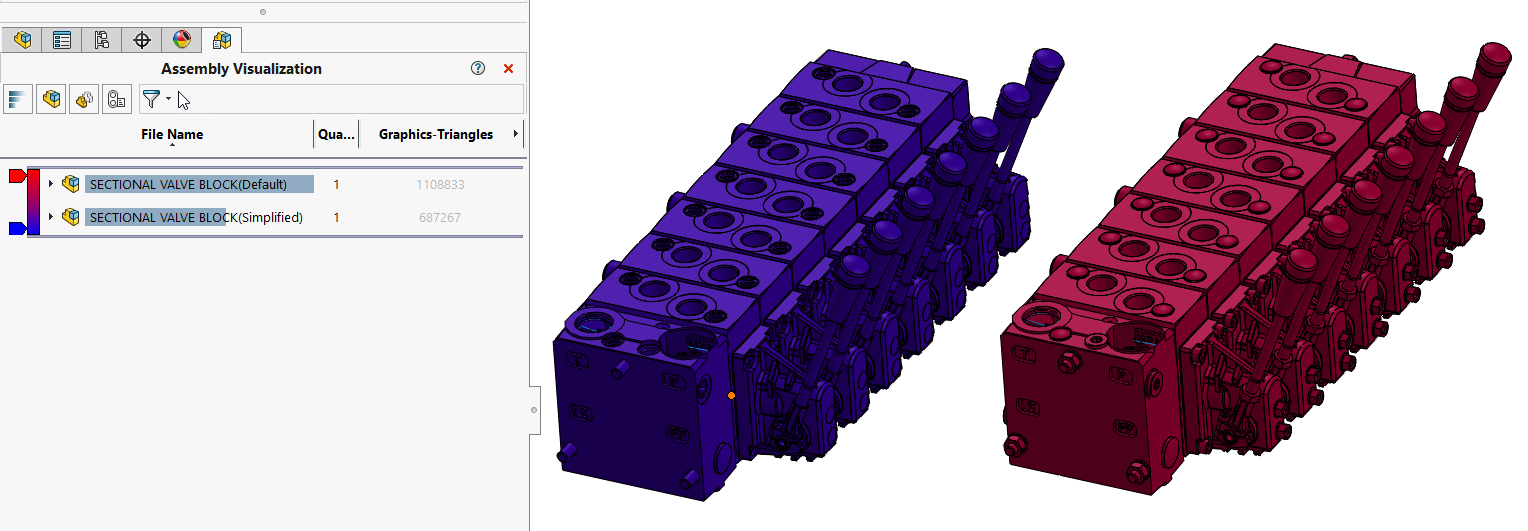Sort by File Name column header
The width and height of the screenshot is (1528, 531).
pyautogui.click(x=172, y=134)
